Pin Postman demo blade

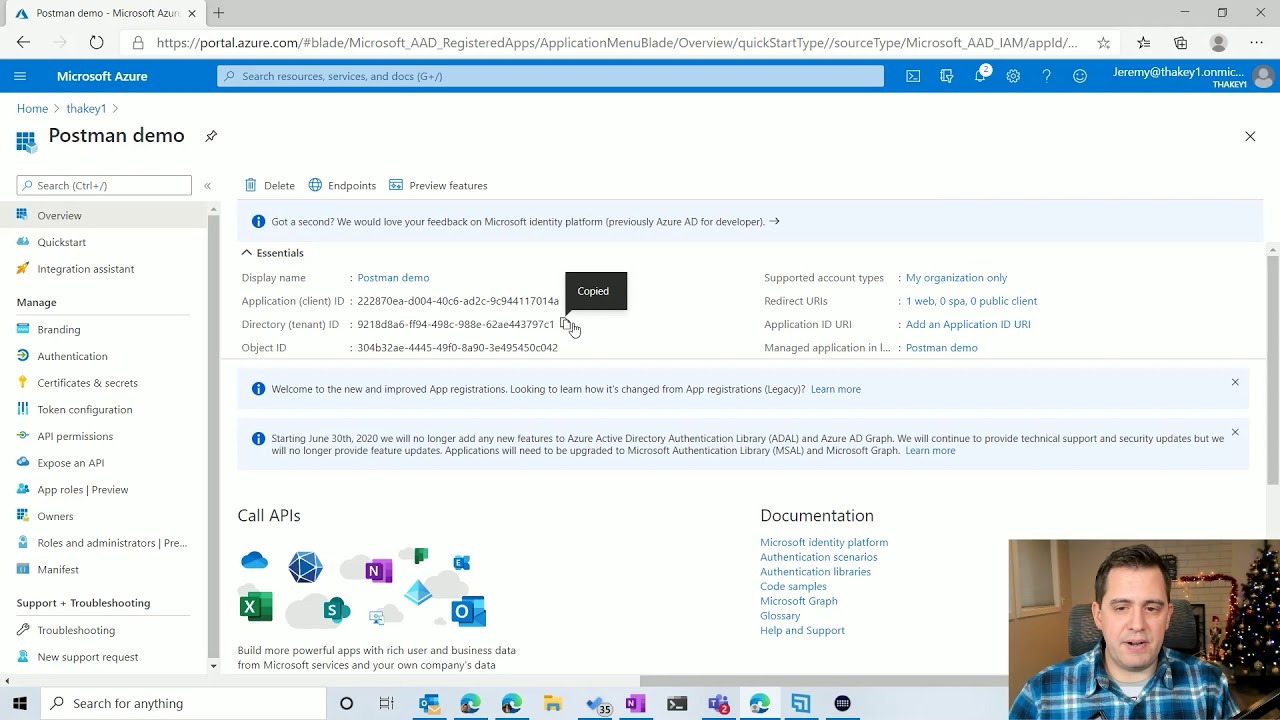tap(211, 136)
